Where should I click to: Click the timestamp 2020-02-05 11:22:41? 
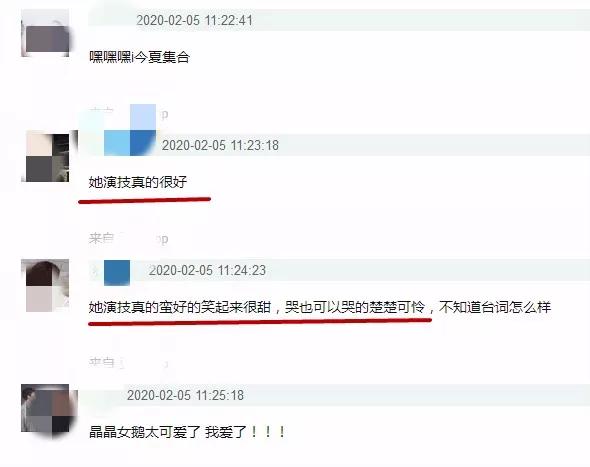click(194, 20)
